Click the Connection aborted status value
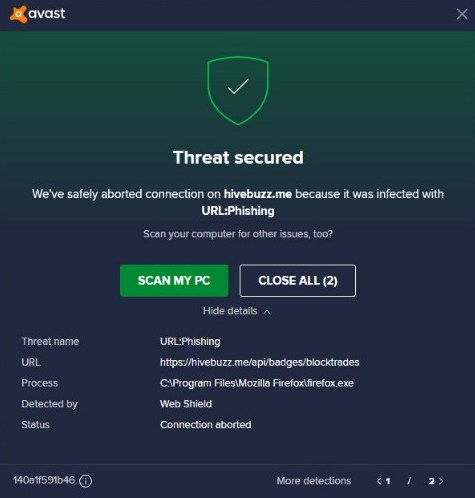 coord(206,425)
